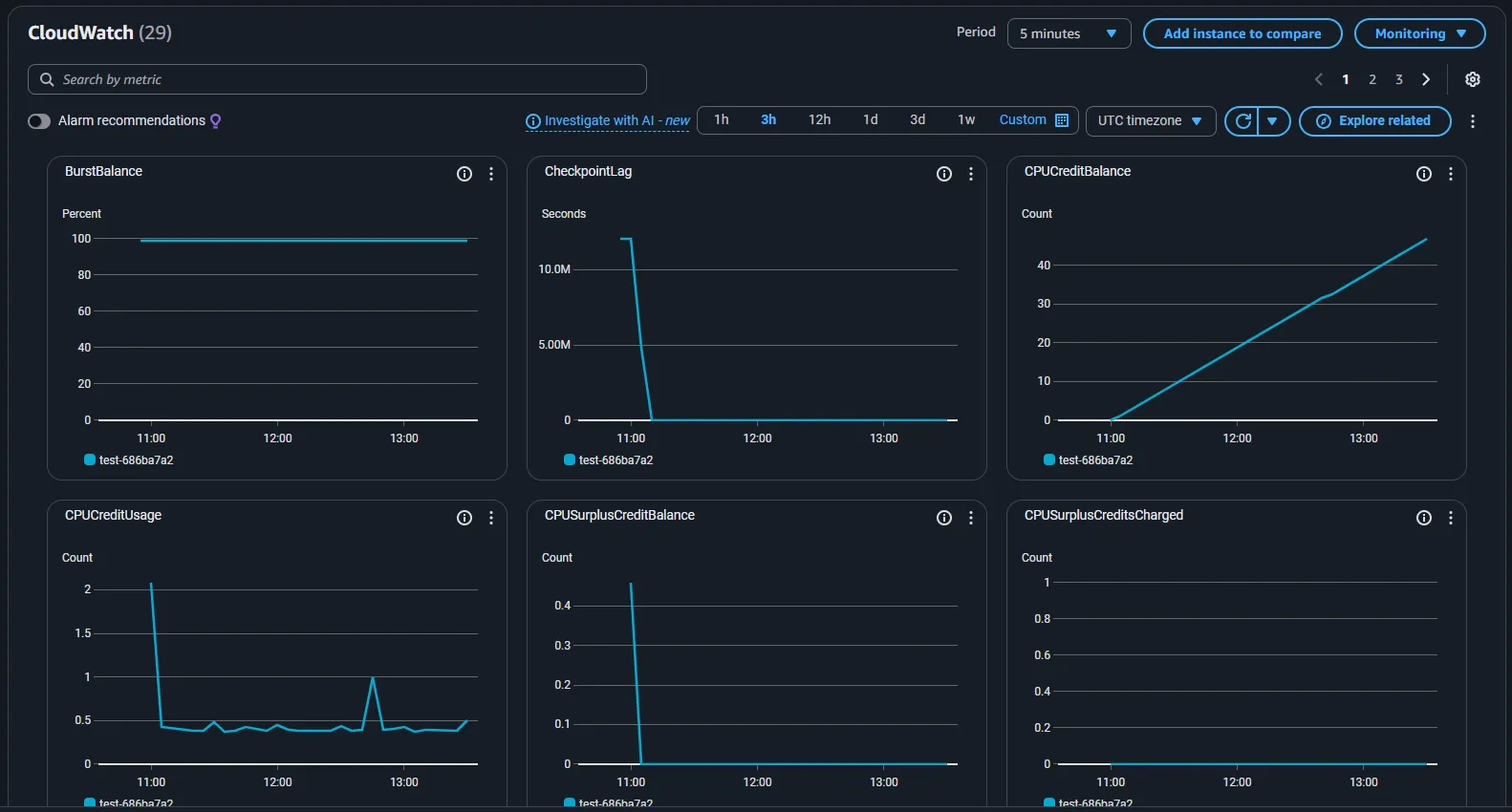Open the info icon on BurstBalance chart
This screenshot has height=812, width=1512.
[x=464, y=174]
